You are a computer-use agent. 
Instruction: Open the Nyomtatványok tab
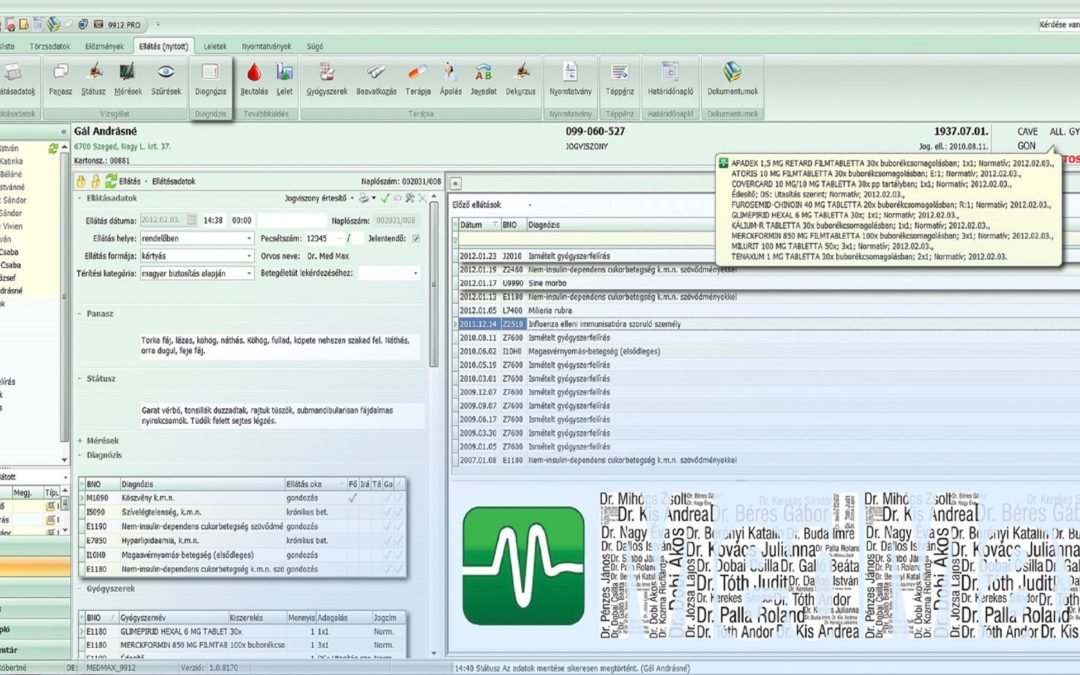266,46
